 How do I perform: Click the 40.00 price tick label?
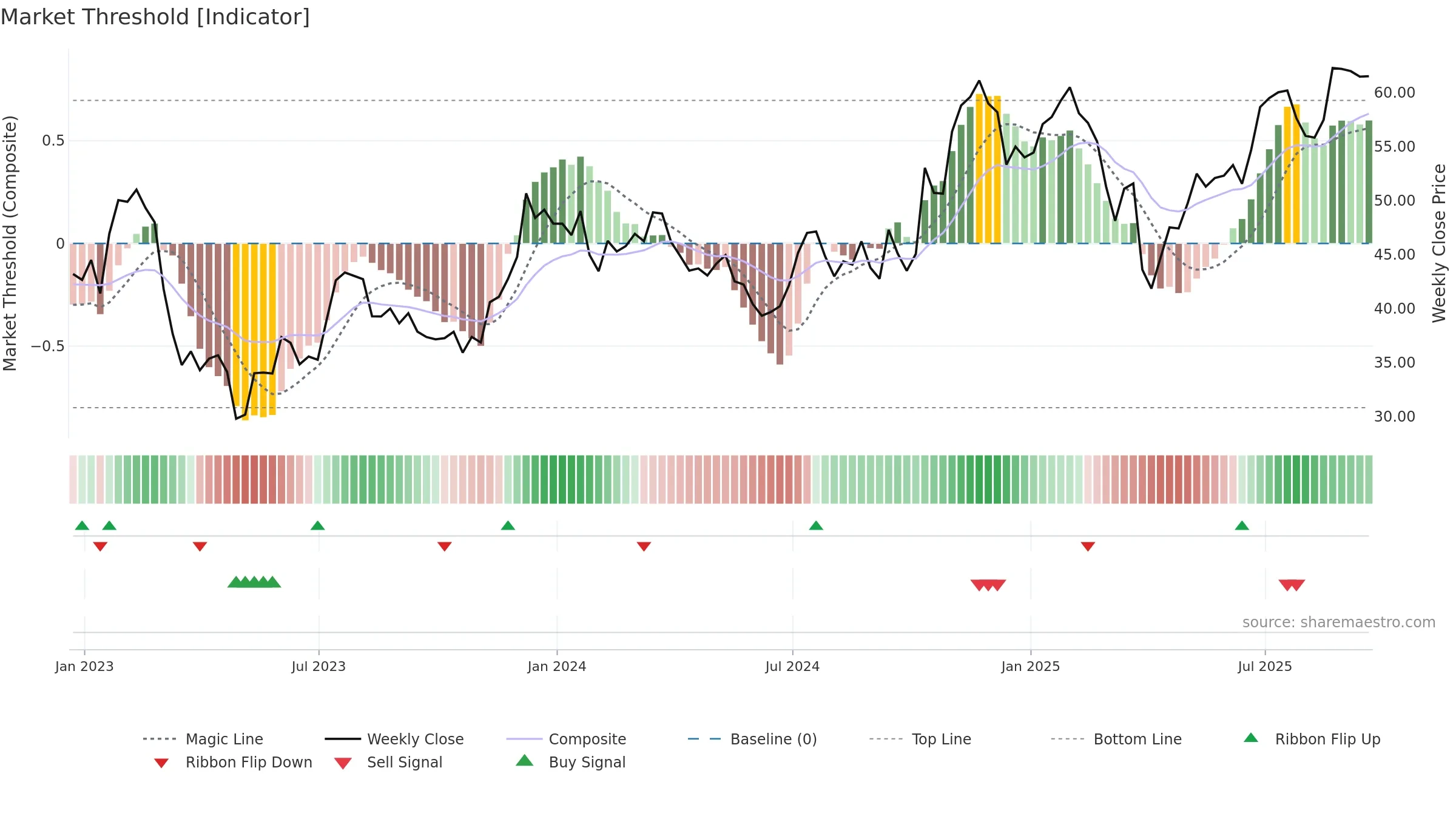(1395, 309)
